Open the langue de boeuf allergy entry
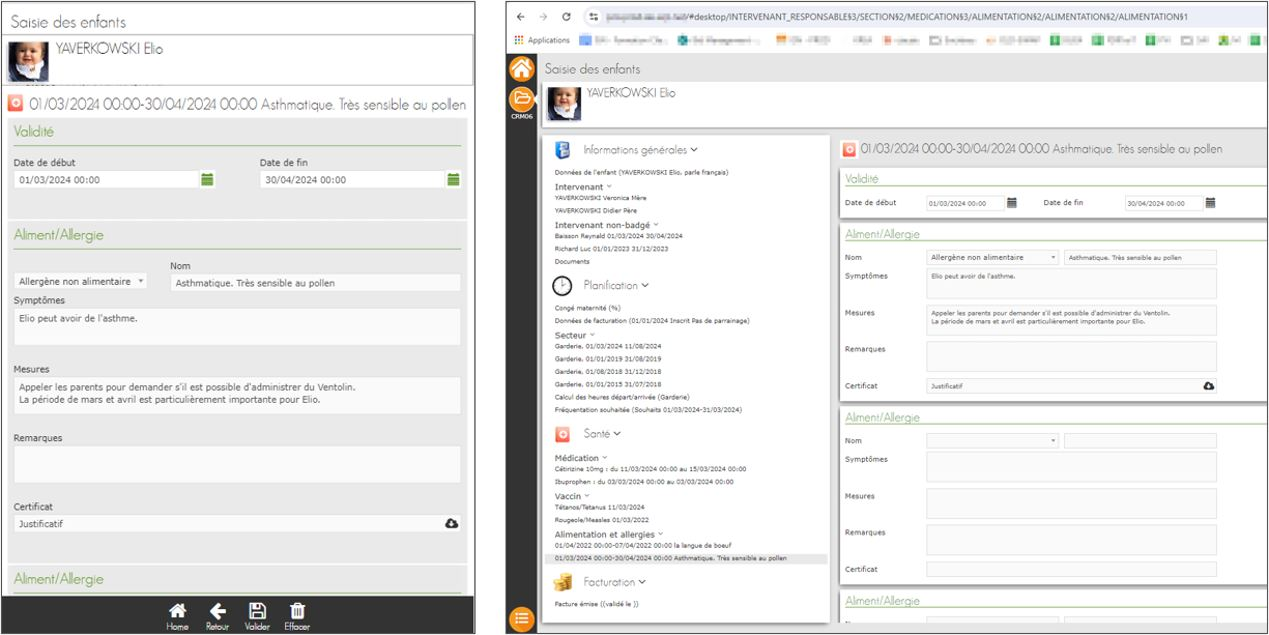1269x635 pixels. tap(641, 546)
